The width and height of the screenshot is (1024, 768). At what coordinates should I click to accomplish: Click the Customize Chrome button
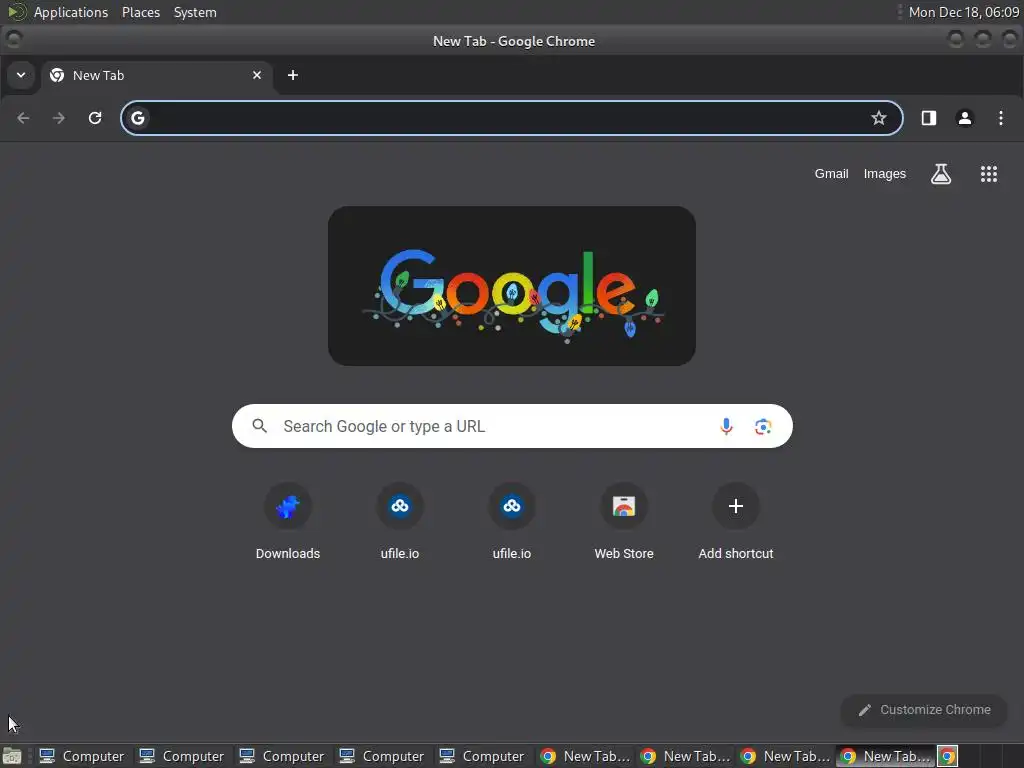click(924, 710)
